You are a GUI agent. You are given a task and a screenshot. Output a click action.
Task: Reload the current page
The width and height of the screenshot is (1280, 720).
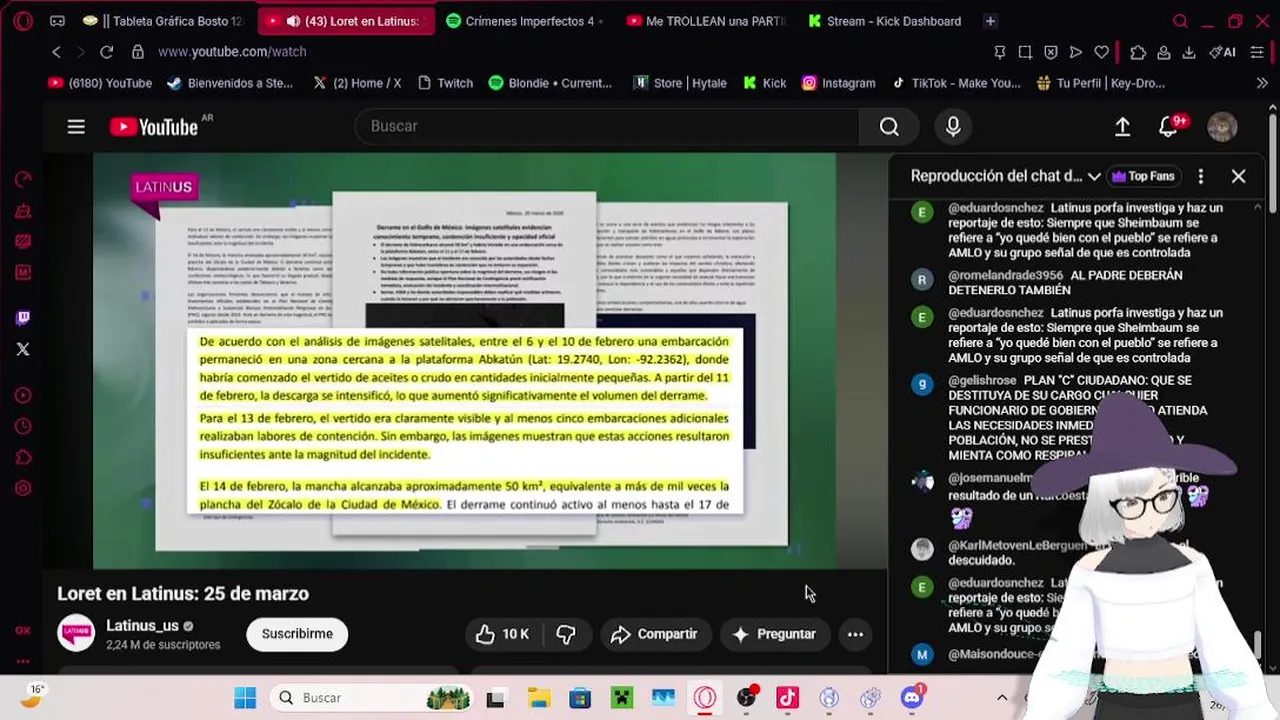pos(106,52)
